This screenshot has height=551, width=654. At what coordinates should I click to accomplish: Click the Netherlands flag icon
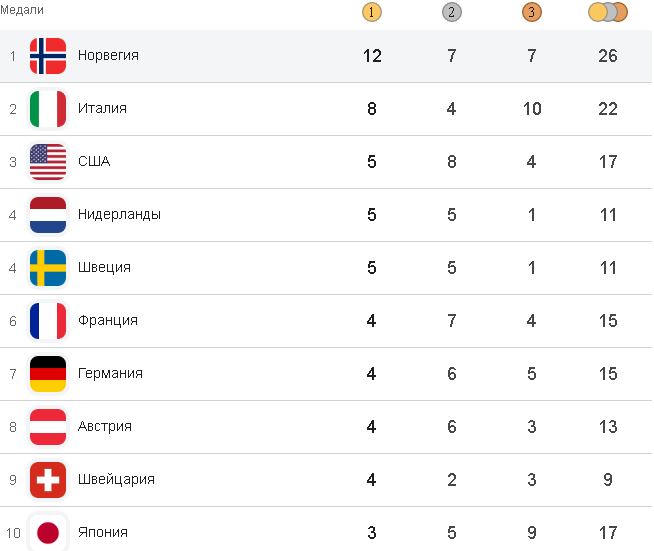48,215
